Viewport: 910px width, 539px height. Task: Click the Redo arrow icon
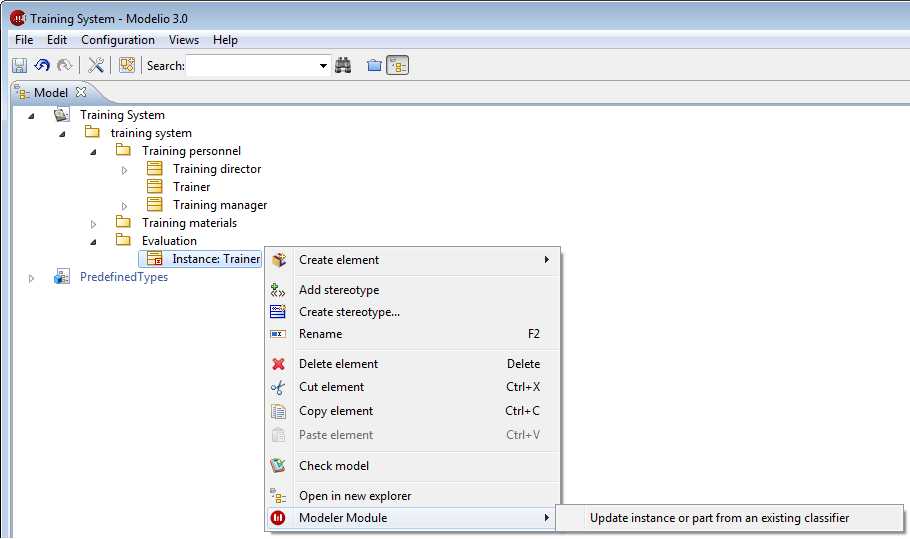click(x=65, y=66)
